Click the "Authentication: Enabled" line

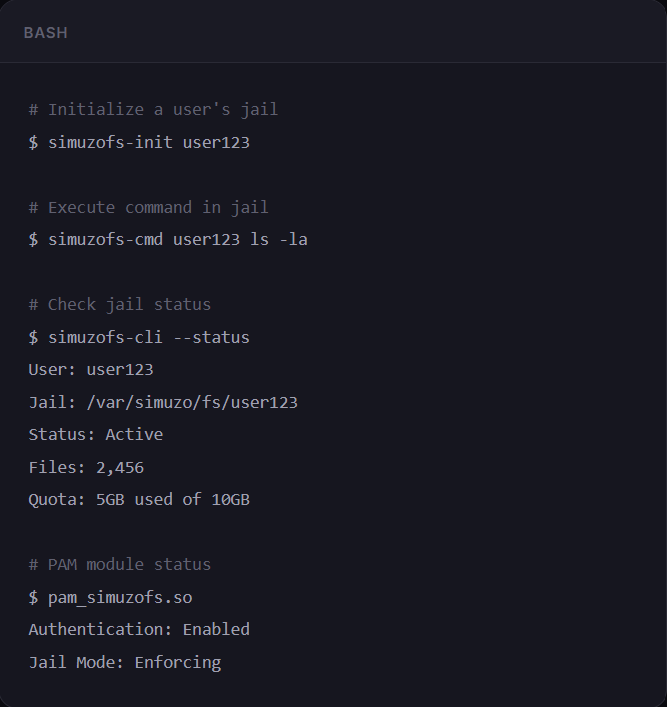139,629
